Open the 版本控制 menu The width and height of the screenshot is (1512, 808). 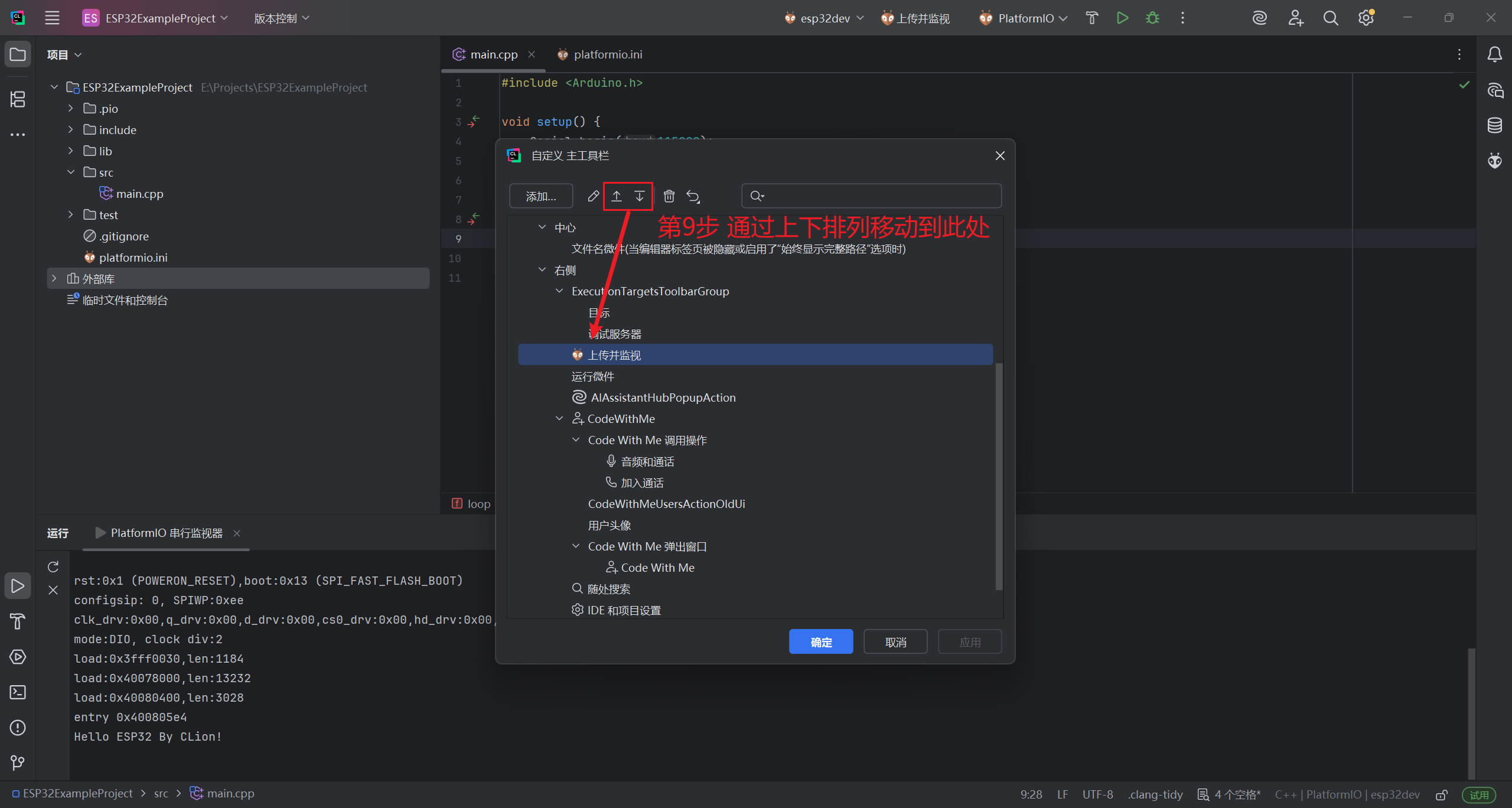(x=281, y=18)
